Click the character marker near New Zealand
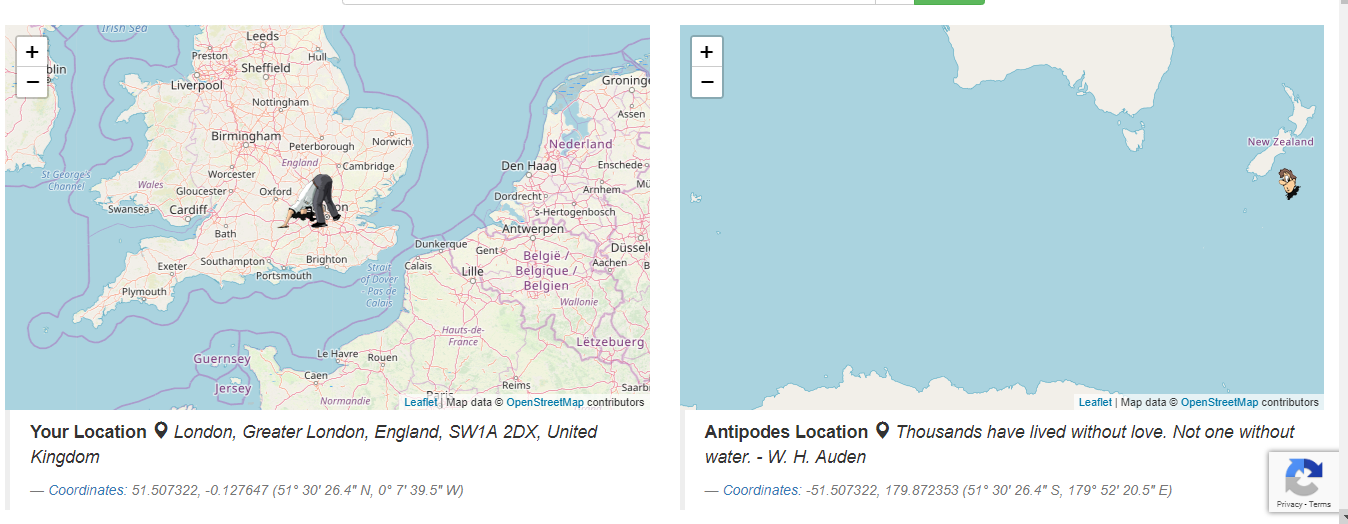The width and height of the screenshot is (1348, 524). (1290, 184)
